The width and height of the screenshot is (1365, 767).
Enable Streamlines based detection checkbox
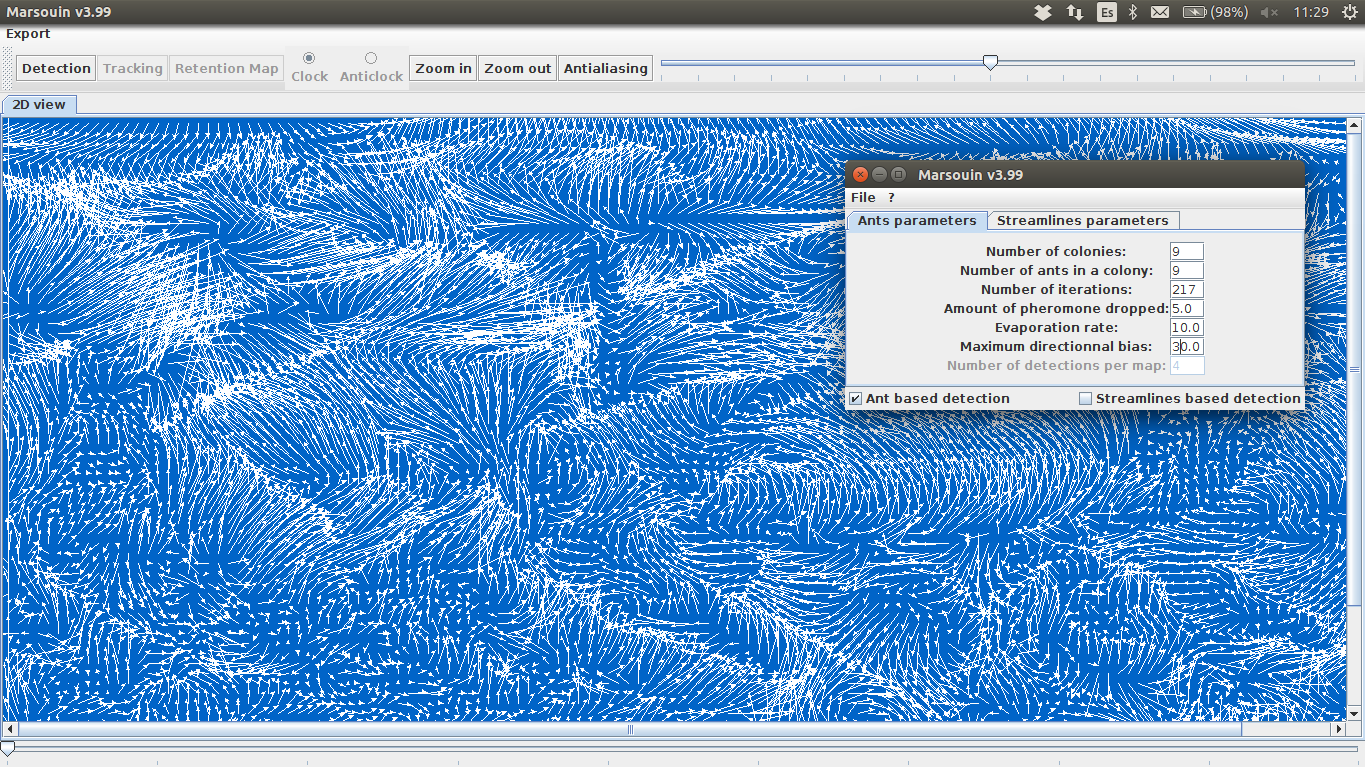[1086, 399]
